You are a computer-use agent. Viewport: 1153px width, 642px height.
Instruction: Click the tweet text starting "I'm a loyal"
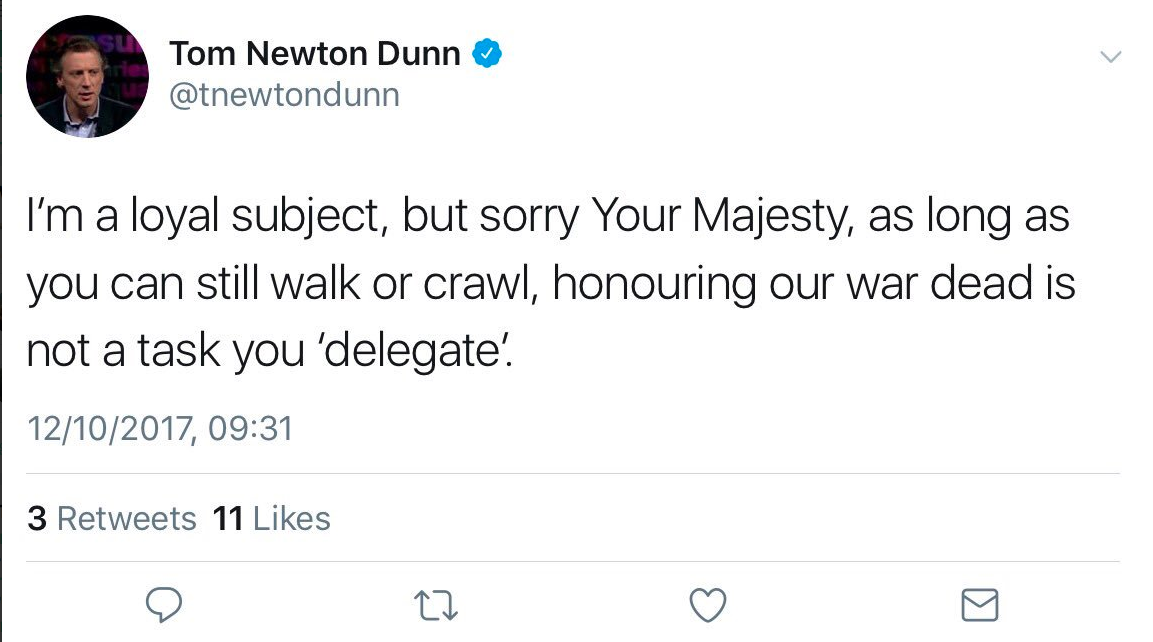(551, 283)
